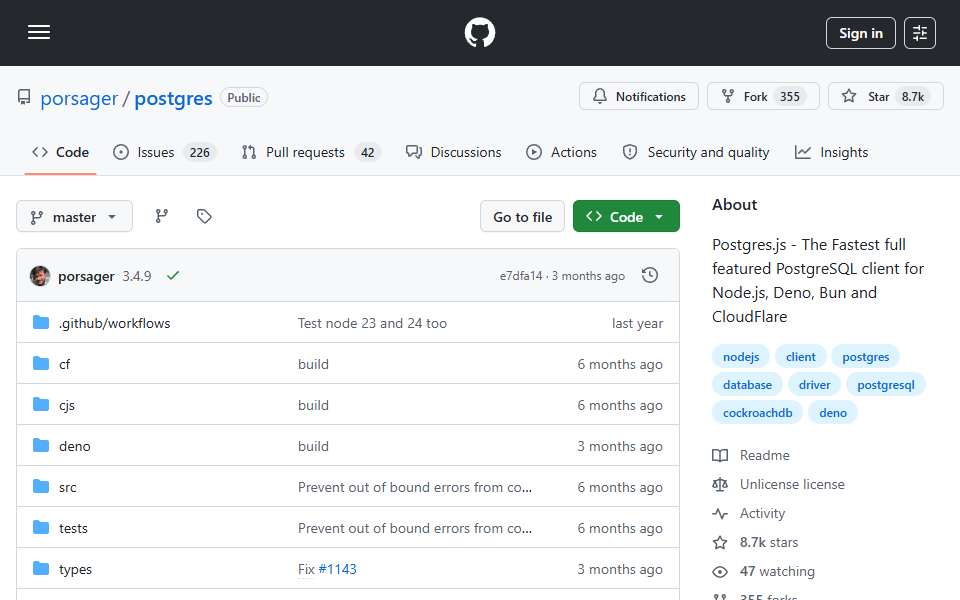Click the Go to file button

coord(522,217)
